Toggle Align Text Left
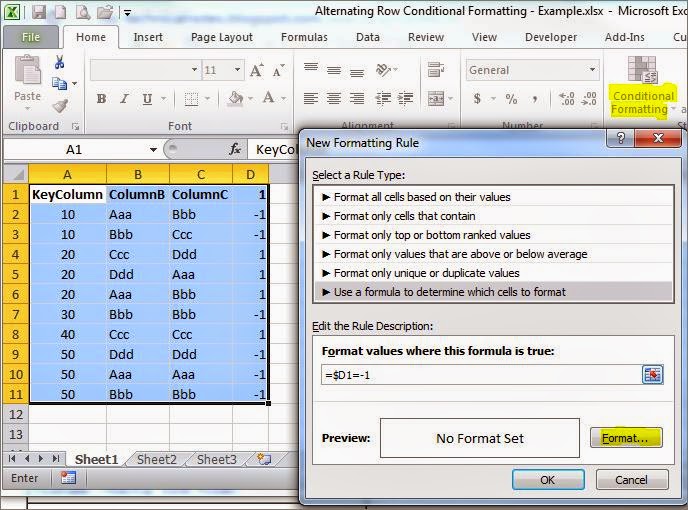Screen dimensions: 688x510 311,98
